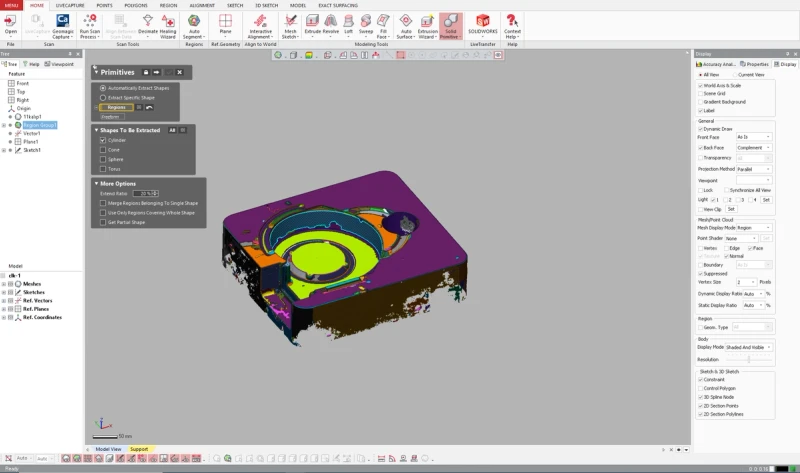
Task: Send model to SOLIDWORKS LiveTransfer
Action: click(x=483, y=24)
